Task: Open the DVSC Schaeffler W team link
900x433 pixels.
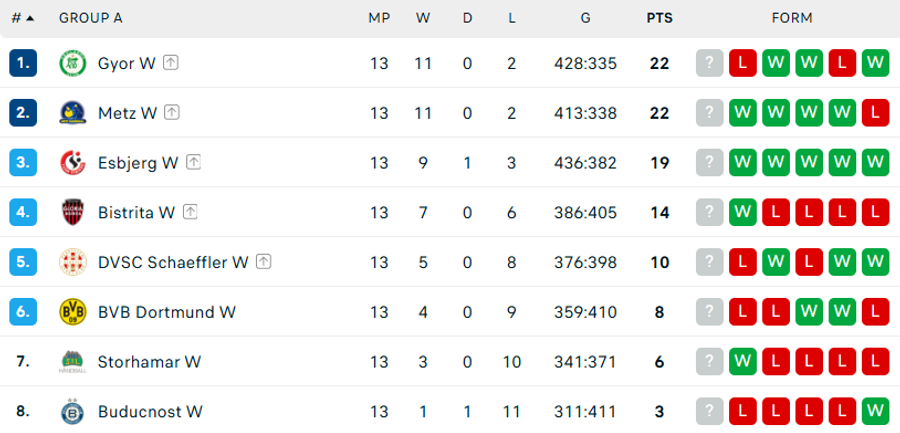Action: (173, 262)
